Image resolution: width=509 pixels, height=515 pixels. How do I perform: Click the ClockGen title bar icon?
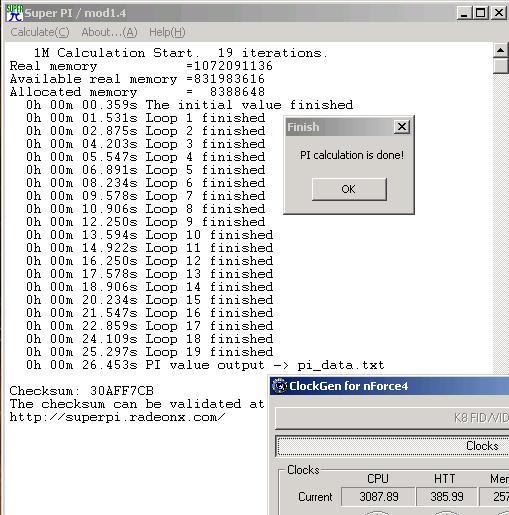[279, 386]
